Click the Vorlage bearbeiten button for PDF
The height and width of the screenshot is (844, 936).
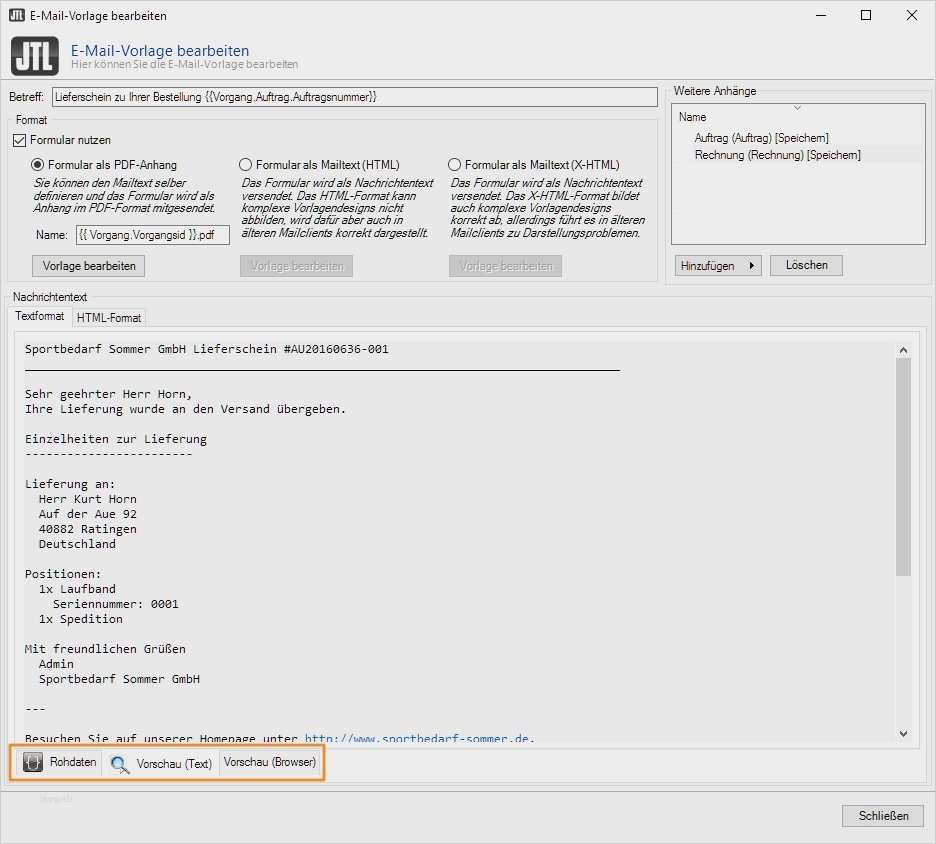coord(88,266)
